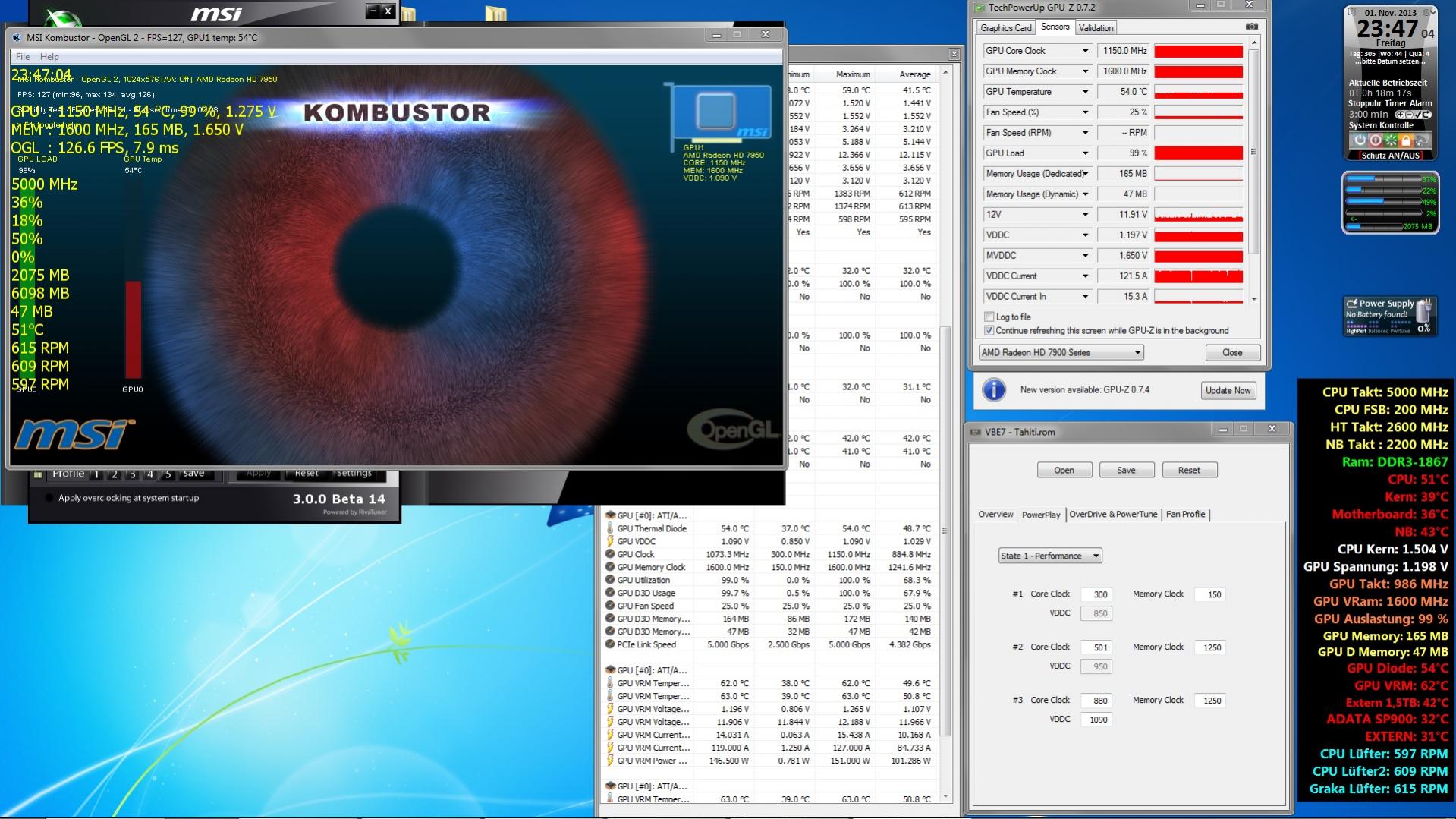The height and width of the screenshot is (819, 1456).
Task: Click the GPU-Z title bar app icon
Action: click(980, 8)
